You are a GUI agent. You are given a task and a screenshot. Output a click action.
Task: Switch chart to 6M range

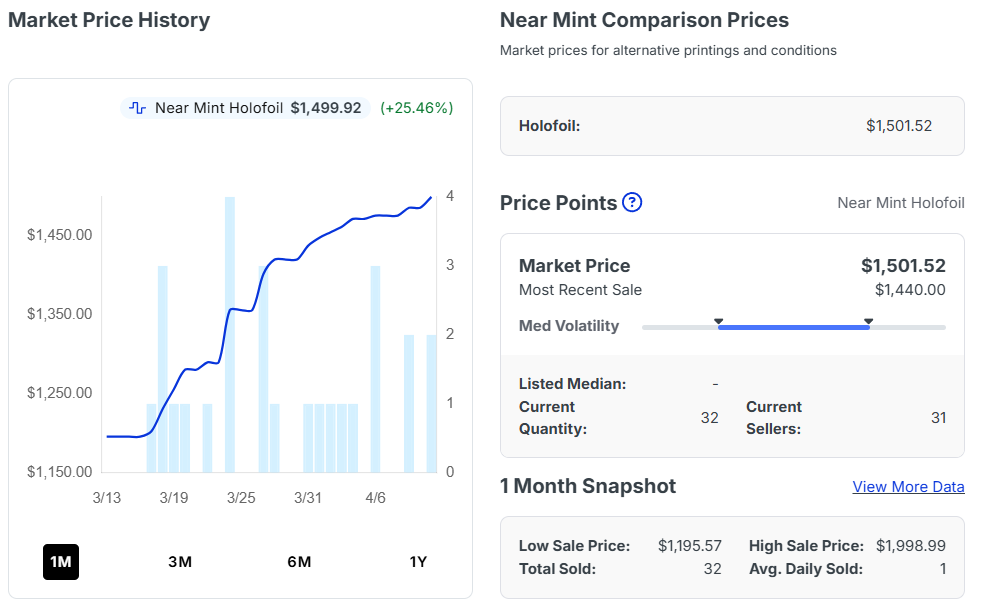[299, 562]
